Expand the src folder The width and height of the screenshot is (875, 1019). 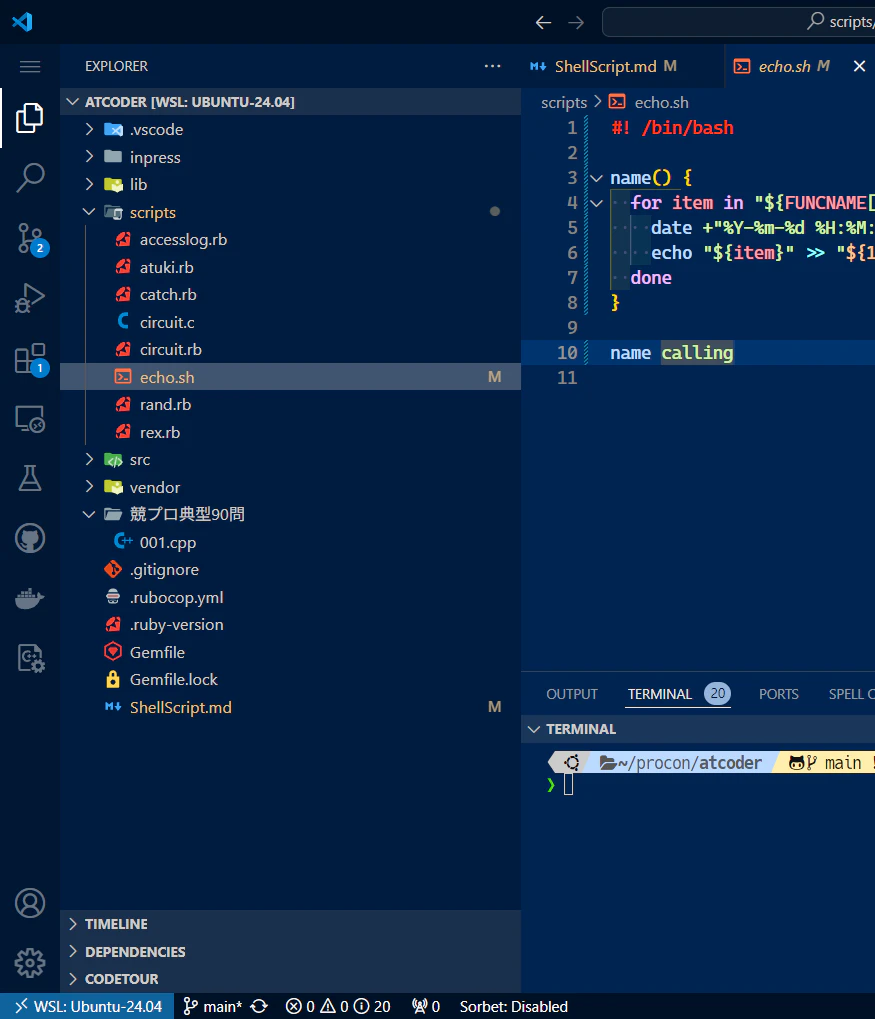coord(291,459)
